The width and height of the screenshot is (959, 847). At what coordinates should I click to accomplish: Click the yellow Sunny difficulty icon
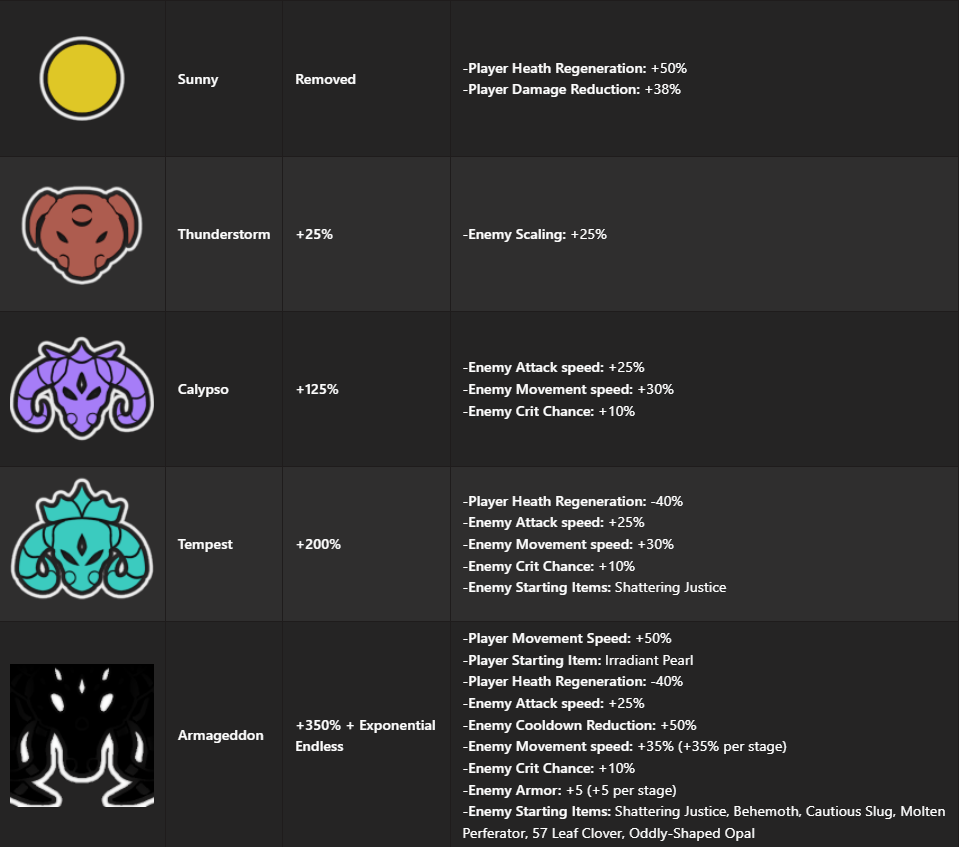pos(82,79)
